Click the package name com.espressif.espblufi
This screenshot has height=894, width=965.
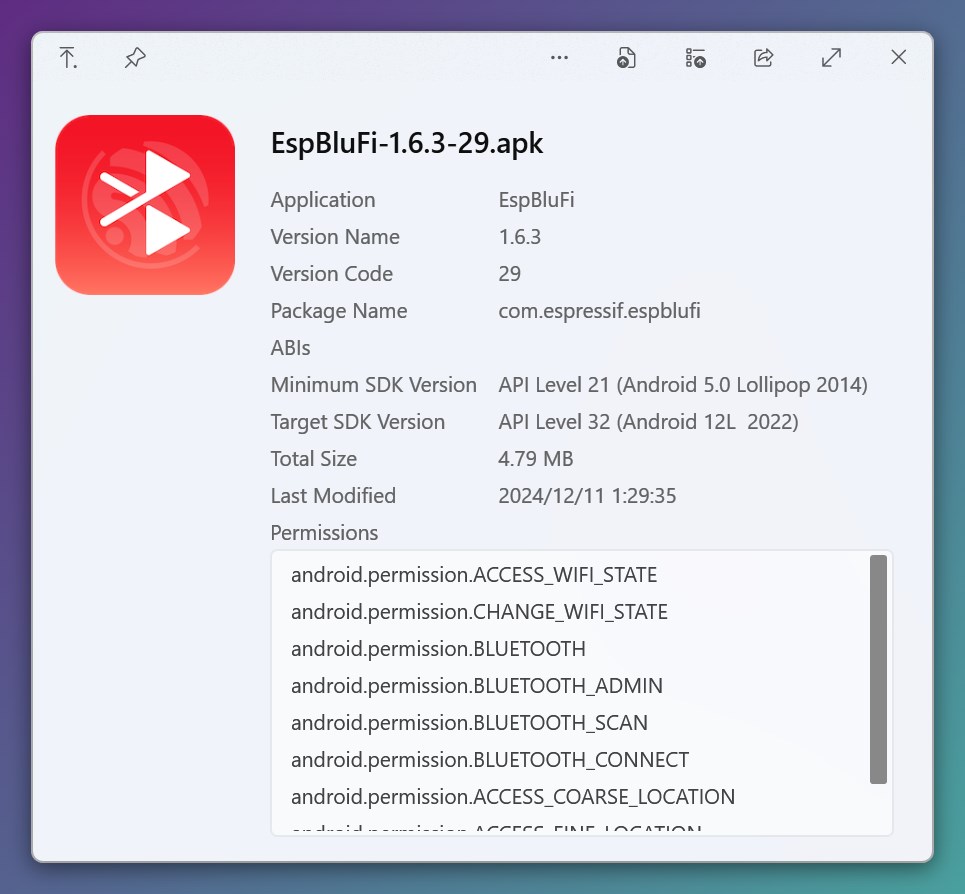coord(599,311)
